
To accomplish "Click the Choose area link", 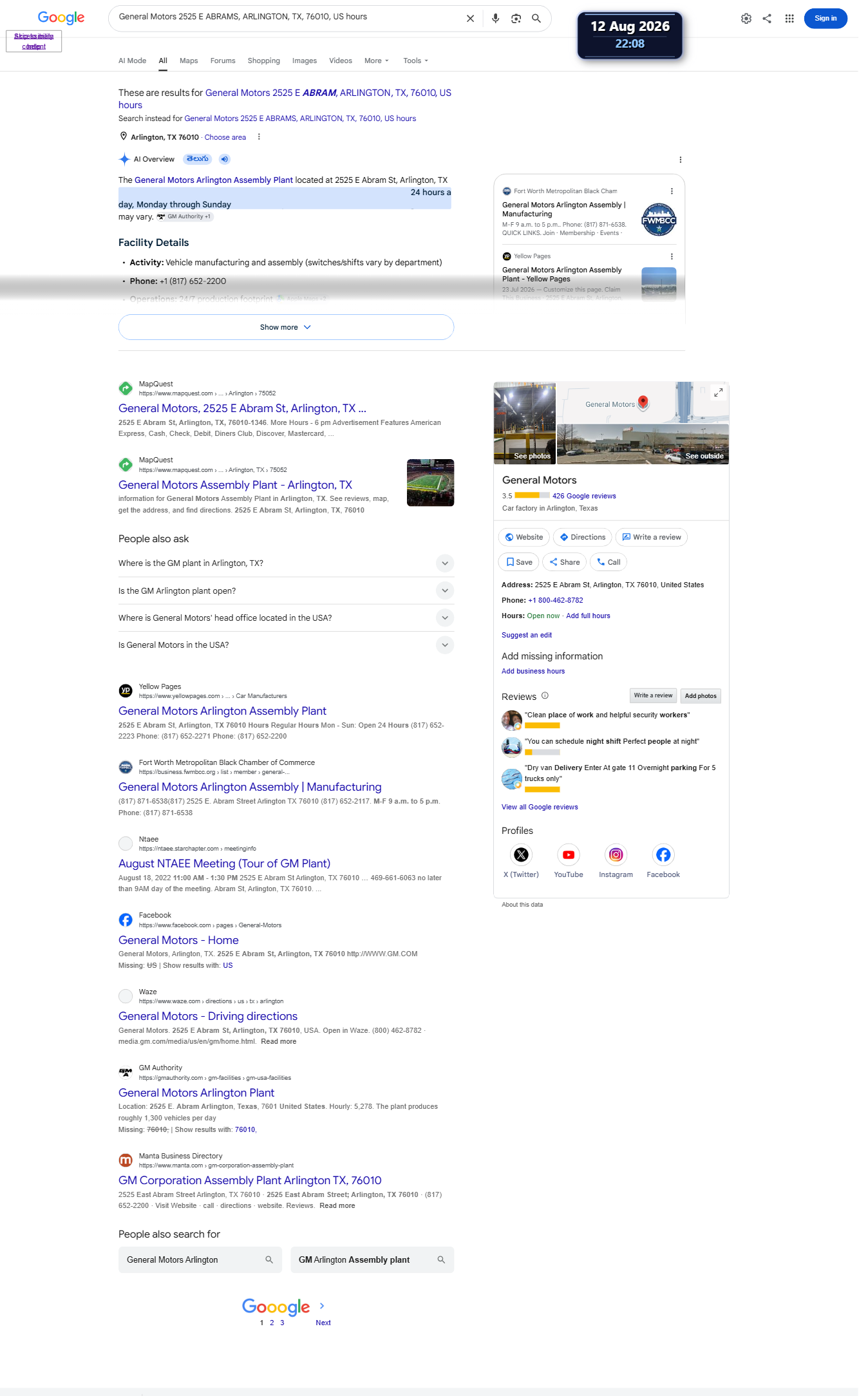I will (225, 137).
